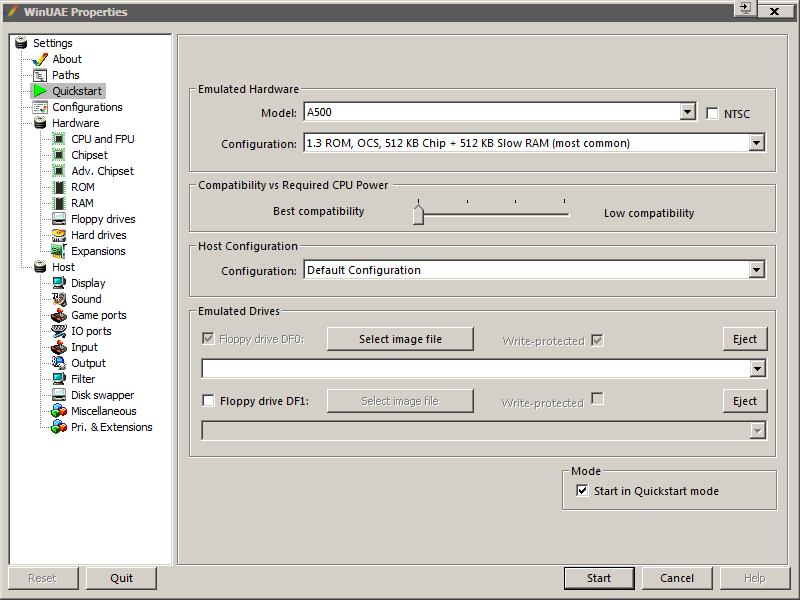Screen dimensions: 800x600
Task: Click the Chipset chip icon
Action: (59, 155)
